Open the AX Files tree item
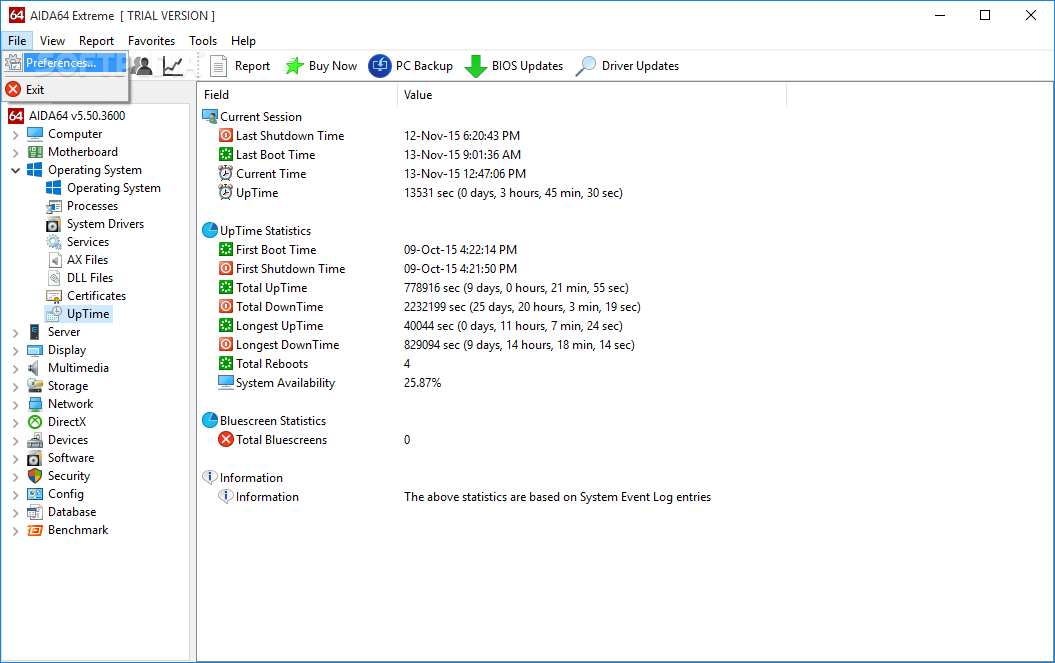 pyautogui.click(x=77, y=260)
